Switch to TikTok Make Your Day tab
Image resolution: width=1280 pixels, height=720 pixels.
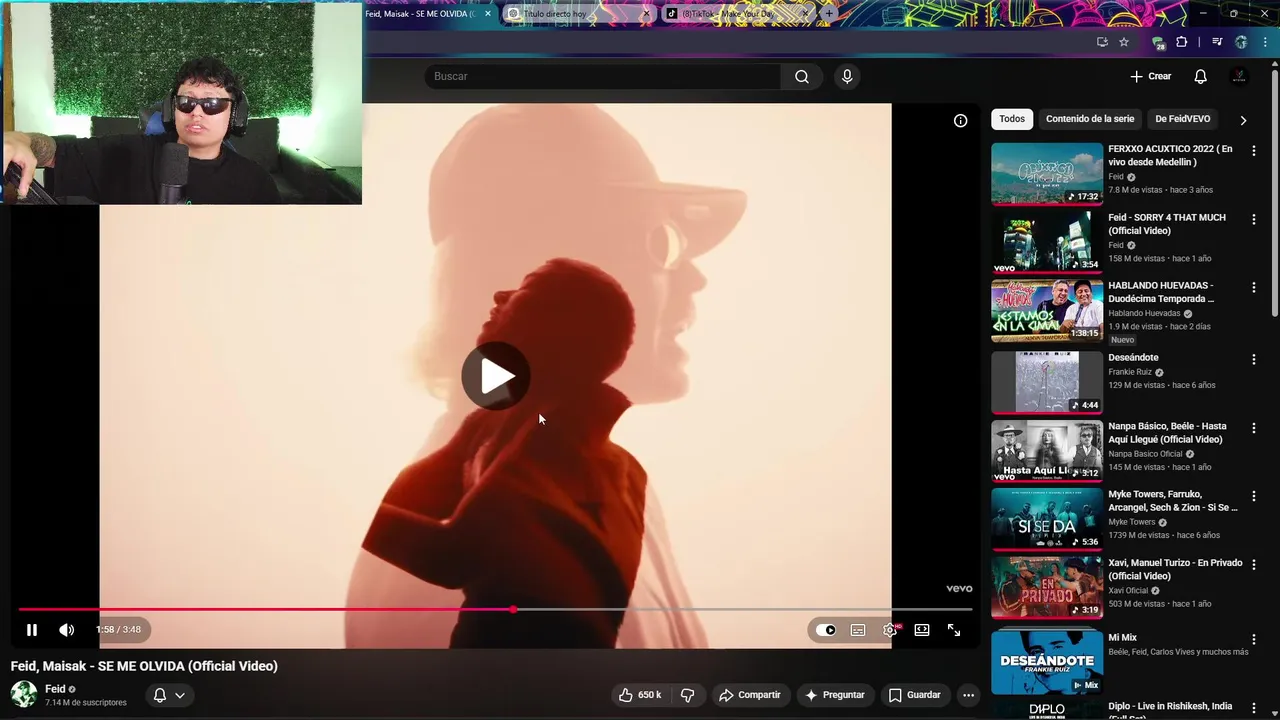[x=735, y=14]
